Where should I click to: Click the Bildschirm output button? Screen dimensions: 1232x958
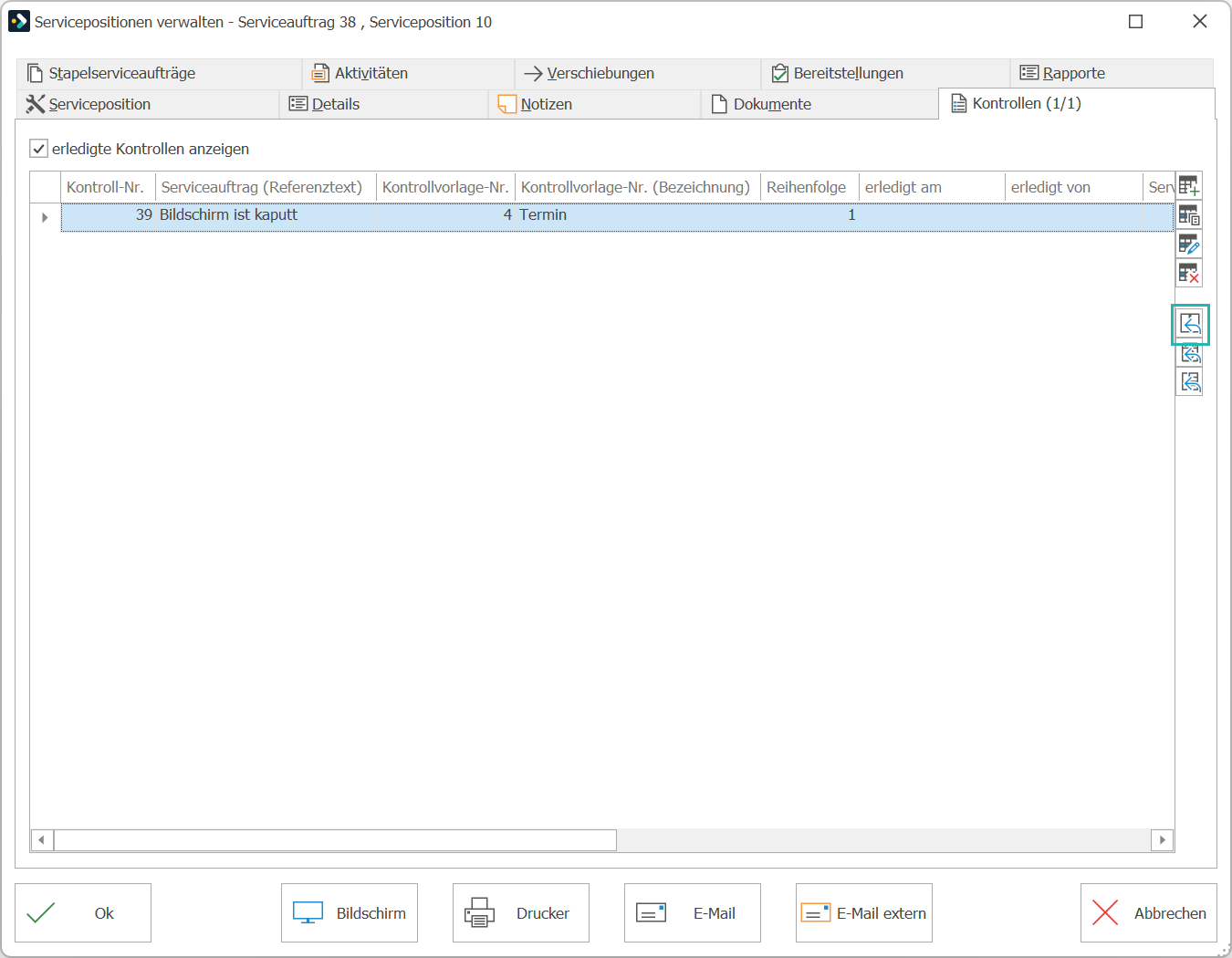350,912
